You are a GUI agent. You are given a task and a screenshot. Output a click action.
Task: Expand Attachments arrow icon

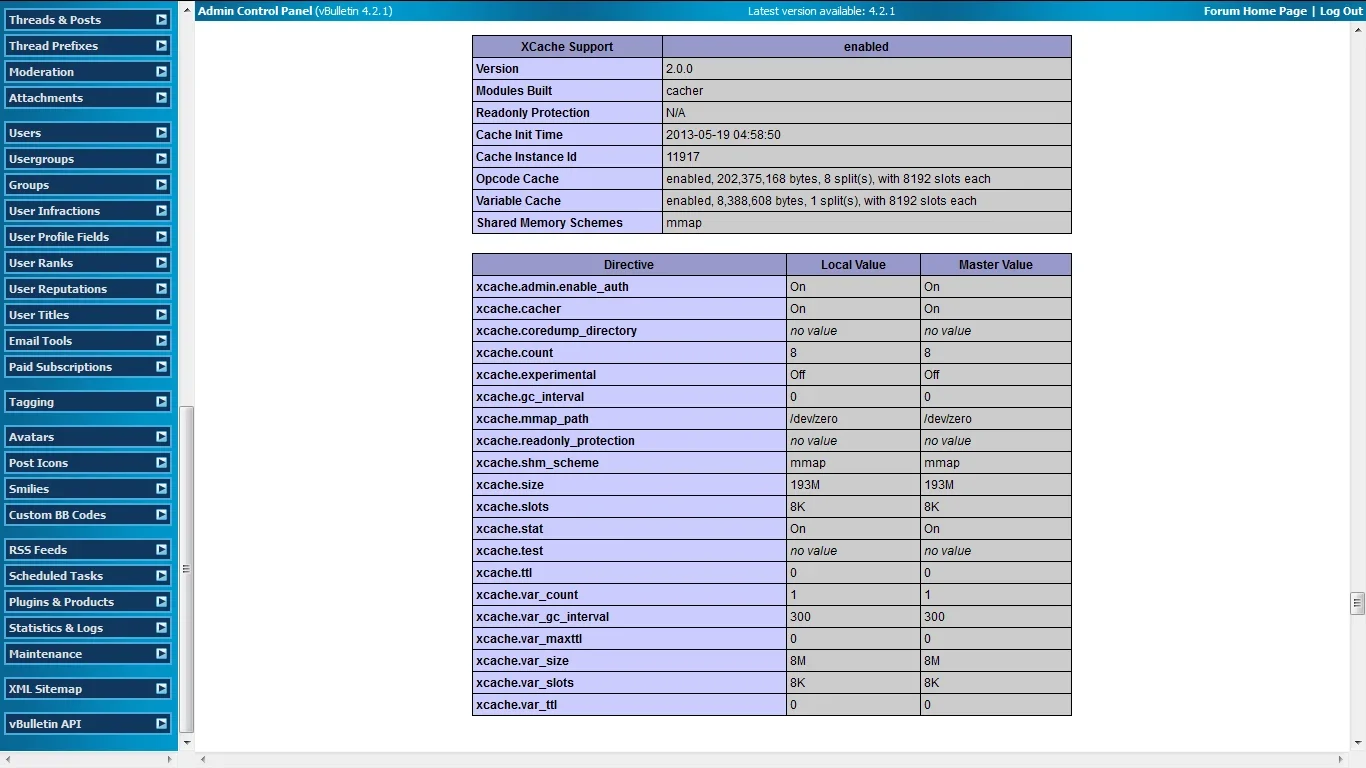[x=161, y=98]
